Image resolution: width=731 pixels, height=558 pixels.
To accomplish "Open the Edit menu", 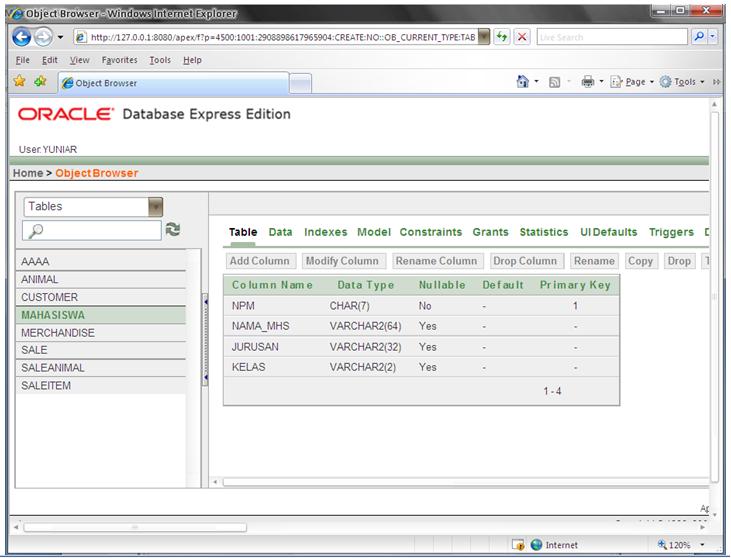I will click(x=49, y=60).
